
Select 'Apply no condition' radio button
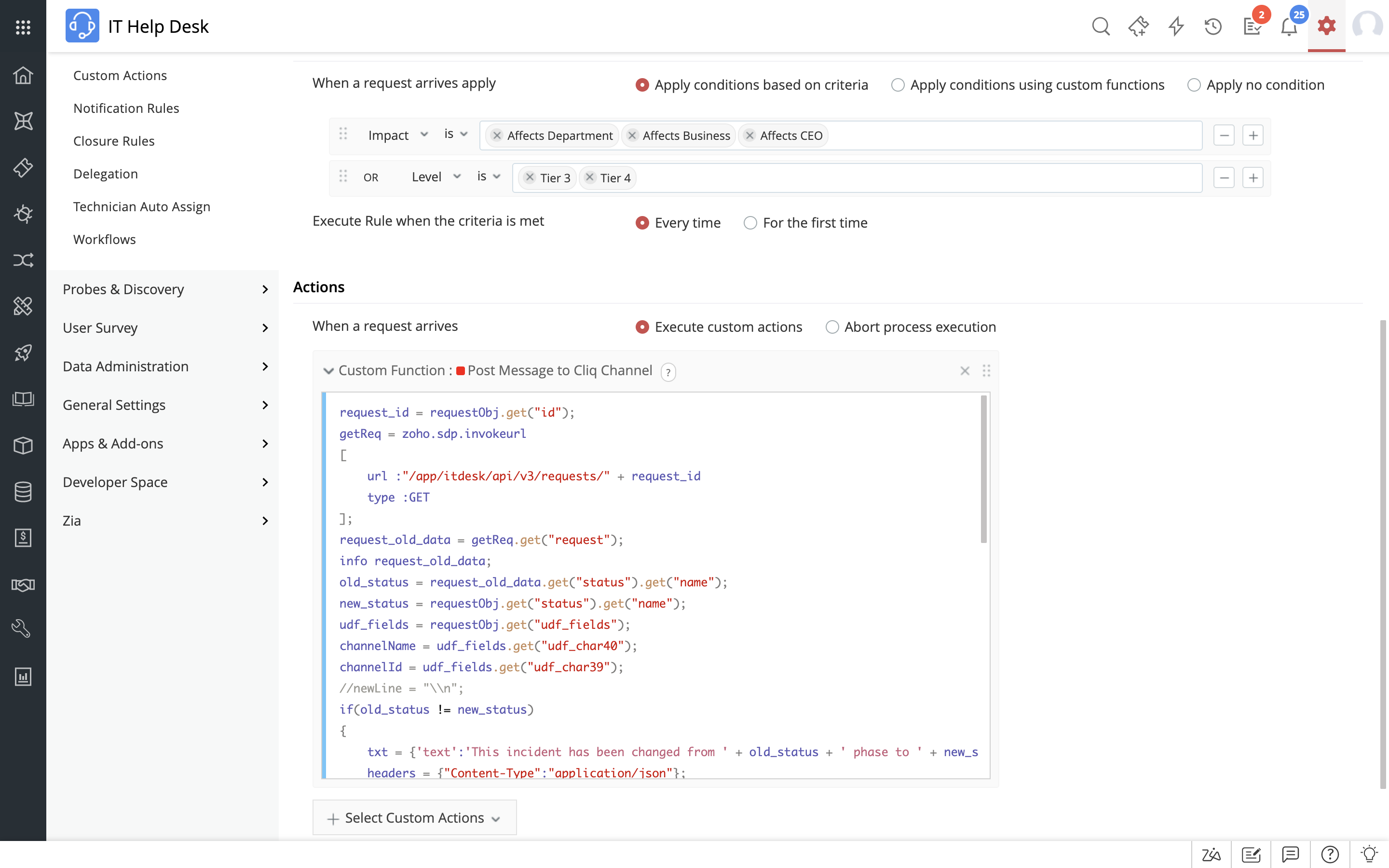coord(1194,85)
